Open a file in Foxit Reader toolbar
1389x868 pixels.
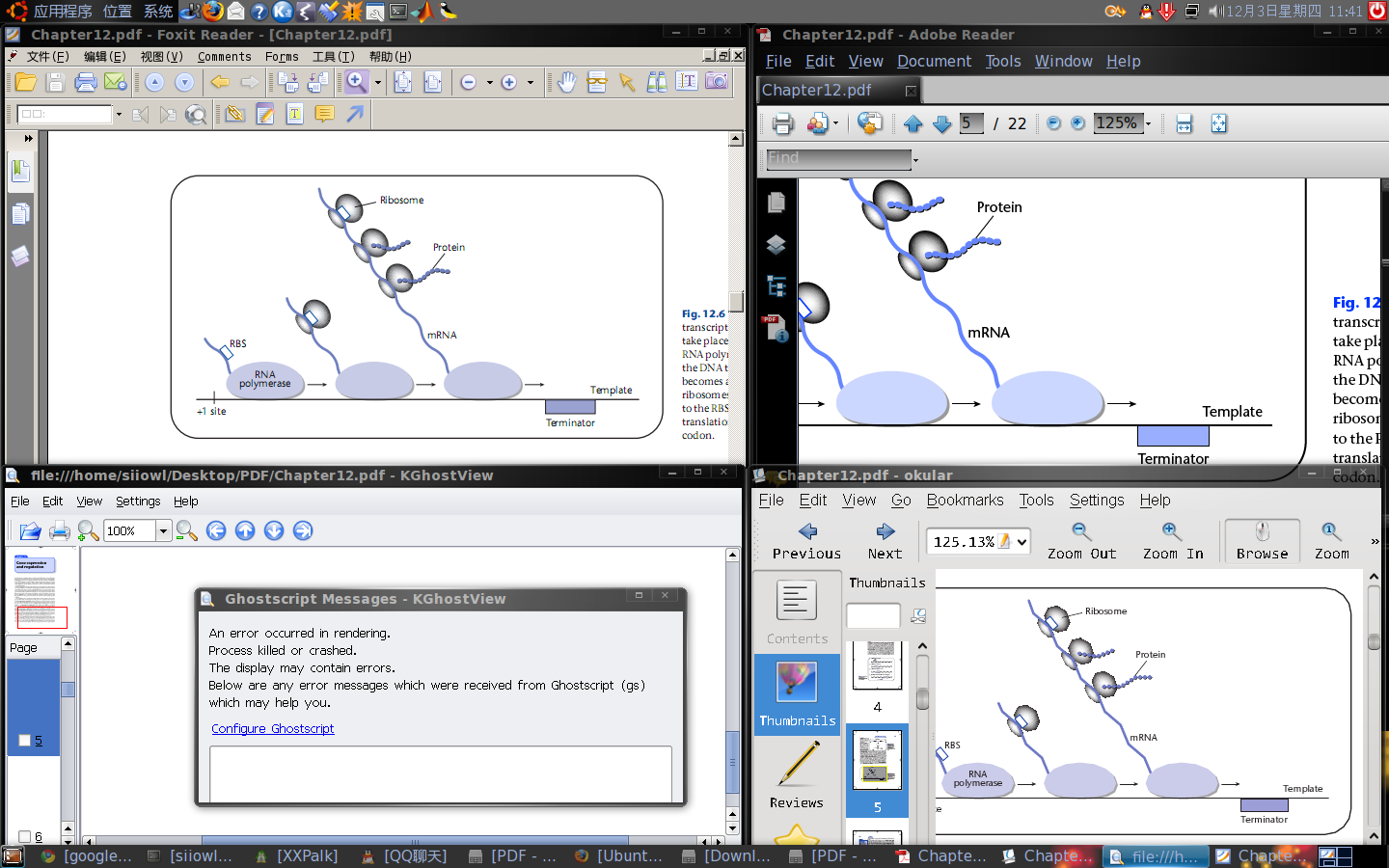coord(26,83)
